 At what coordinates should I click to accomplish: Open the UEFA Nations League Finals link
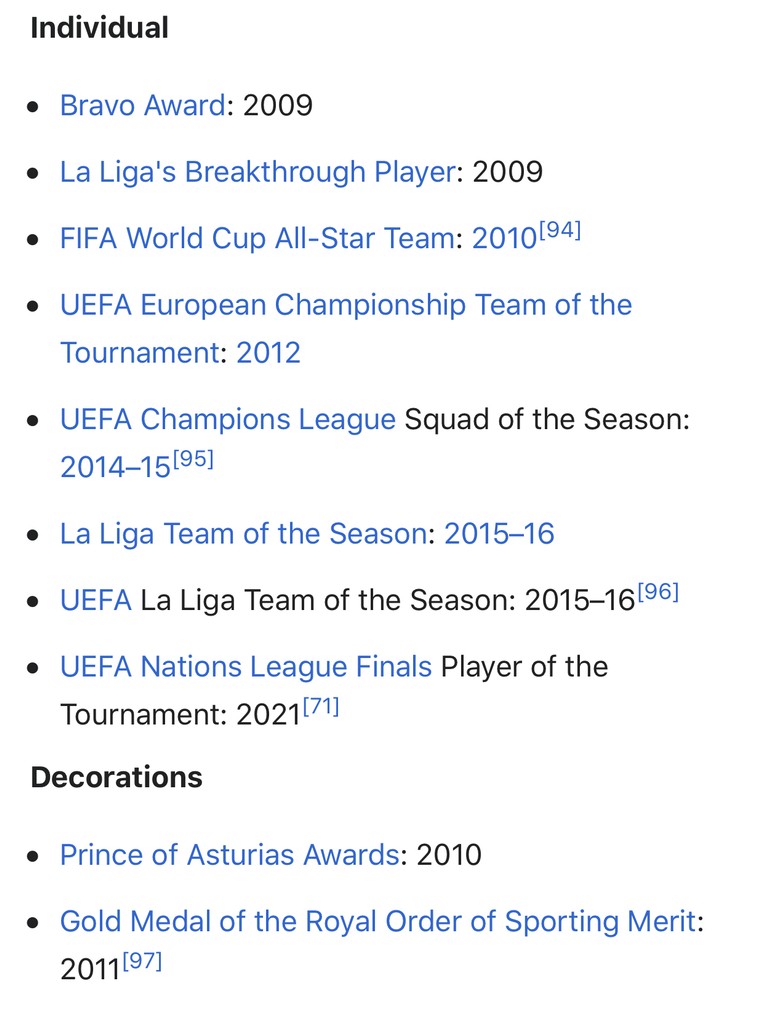246,666
